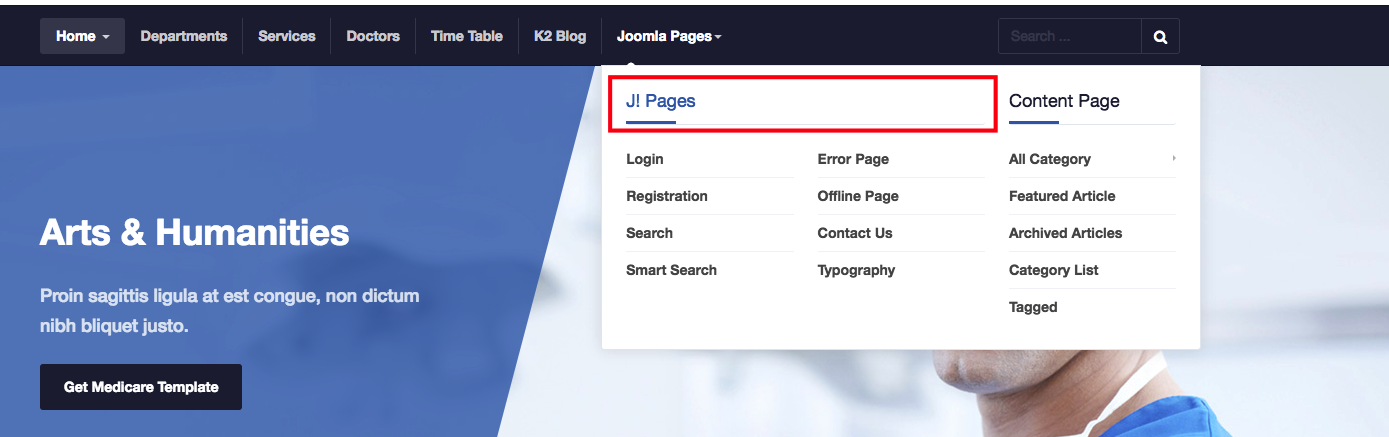The height and width of the screenshot is (437, 1389).
Task: Click in the Search input field
Action: 1069,37
